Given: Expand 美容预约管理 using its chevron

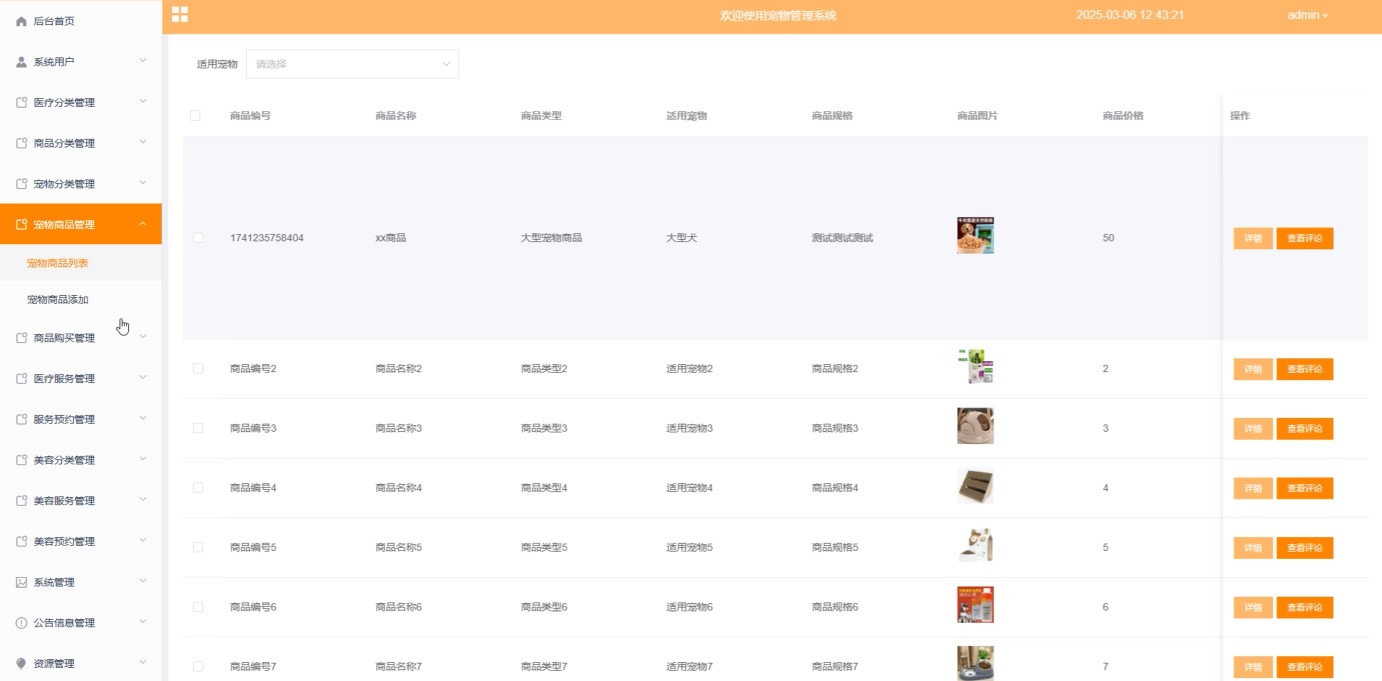Looking at the screenshot, I should 142,541.
